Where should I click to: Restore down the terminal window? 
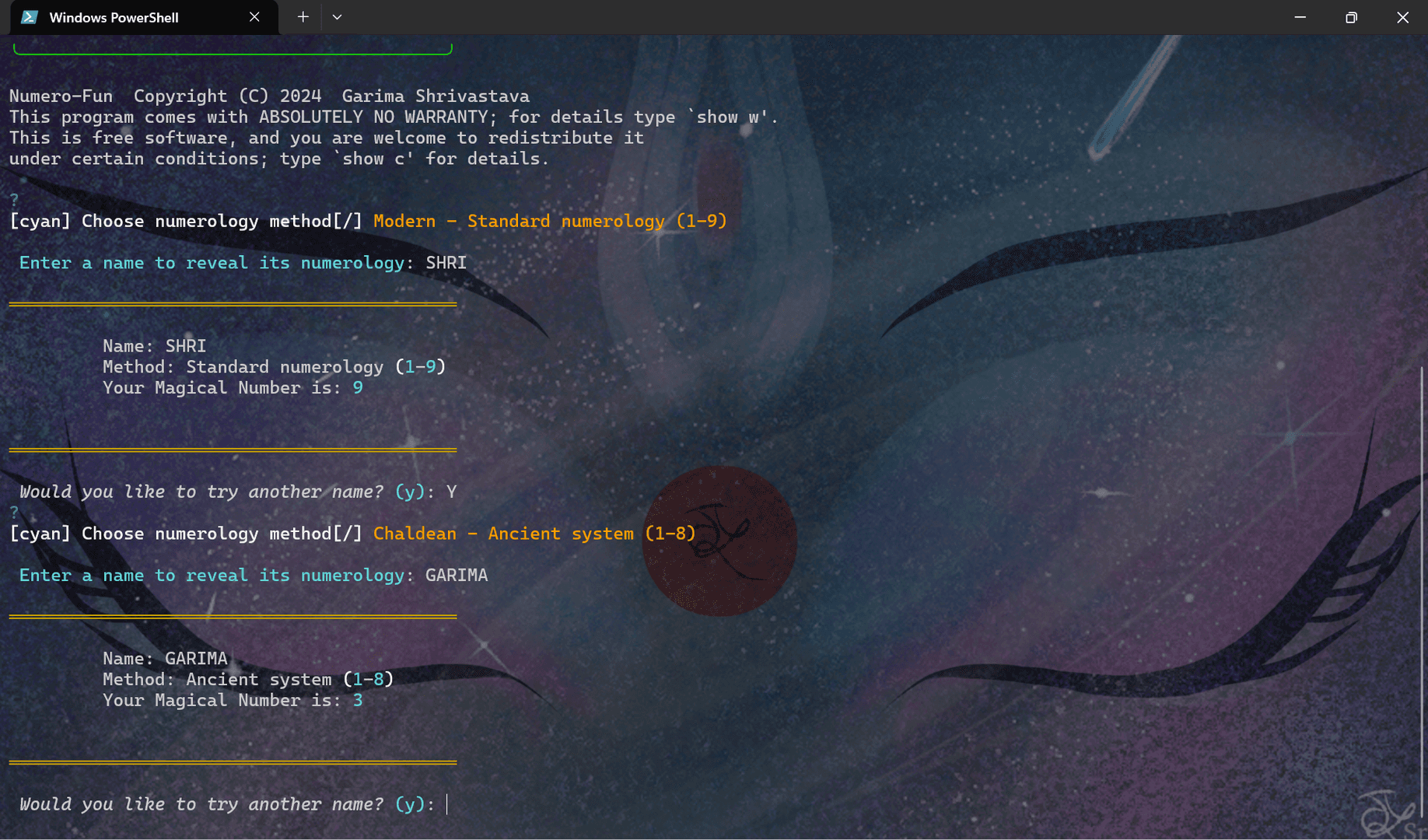pyautogui.click(x=1351, y=17)
